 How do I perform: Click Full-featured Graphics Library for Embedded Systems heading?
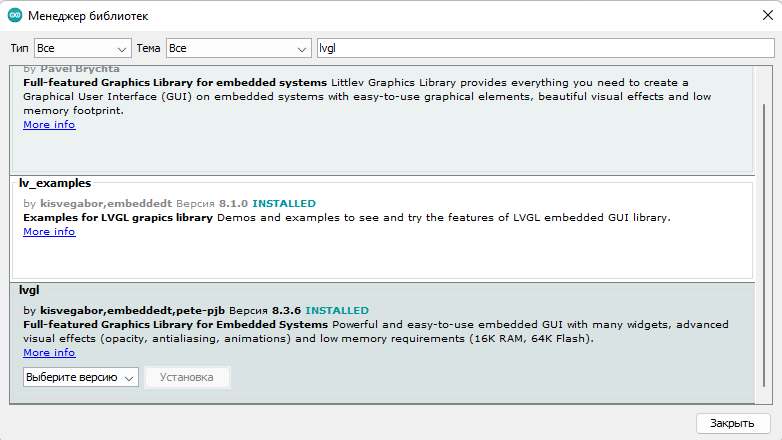(x=176, y=325)
